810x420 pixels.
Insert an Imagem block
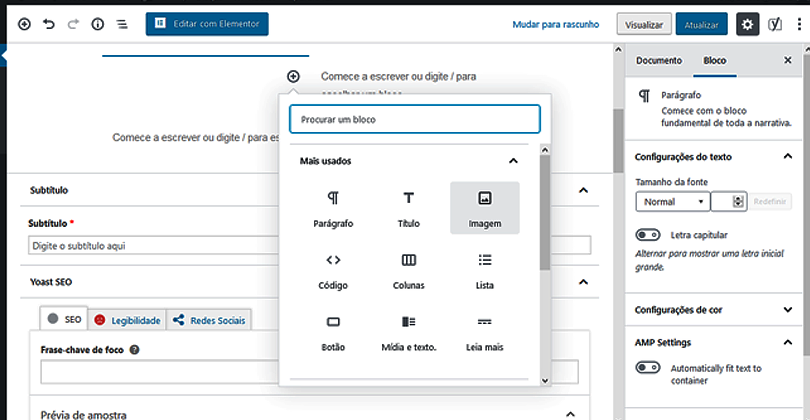click(485, 208)
